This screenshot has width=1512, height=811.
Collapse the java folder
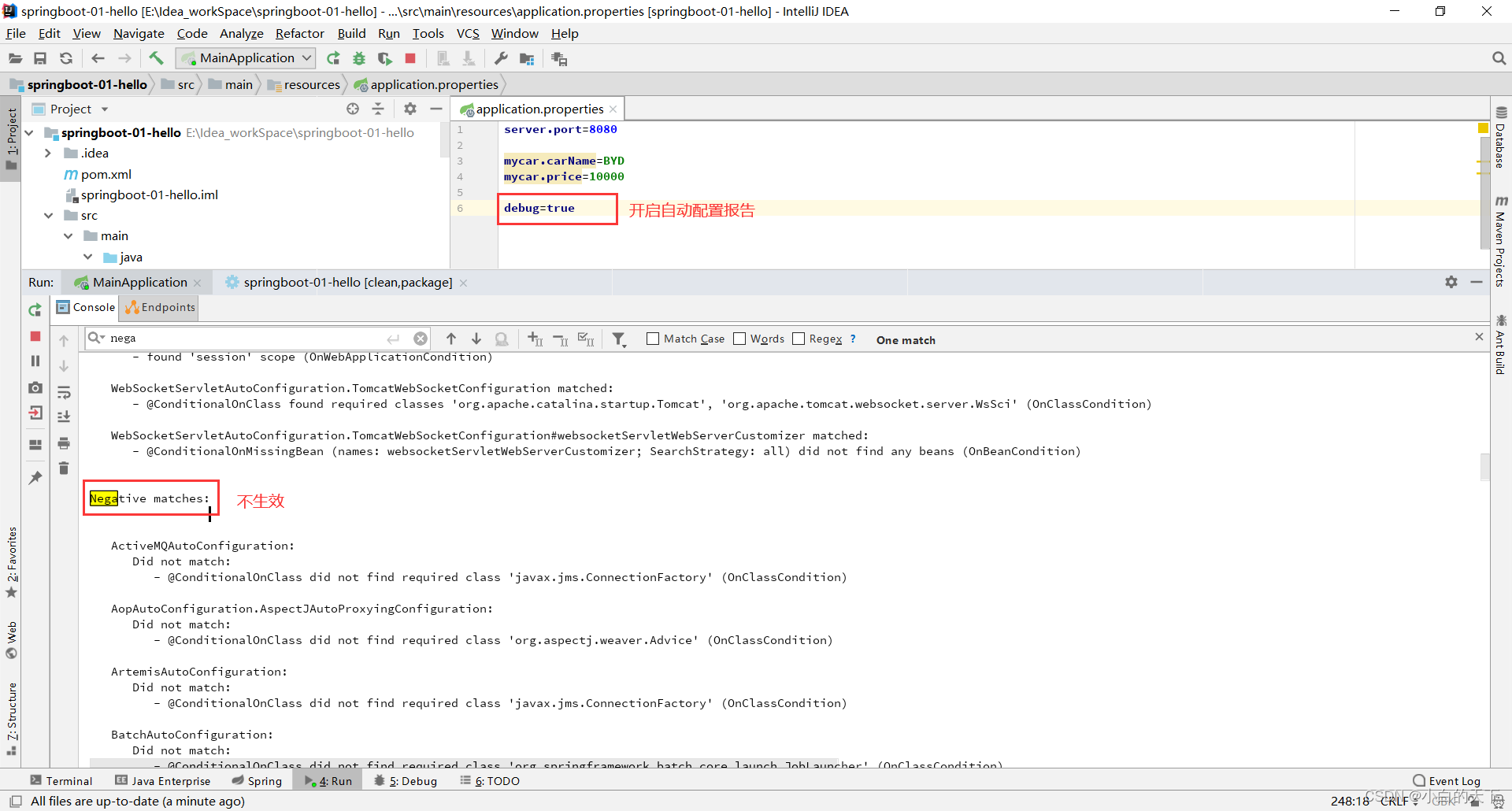click(87, 257)
